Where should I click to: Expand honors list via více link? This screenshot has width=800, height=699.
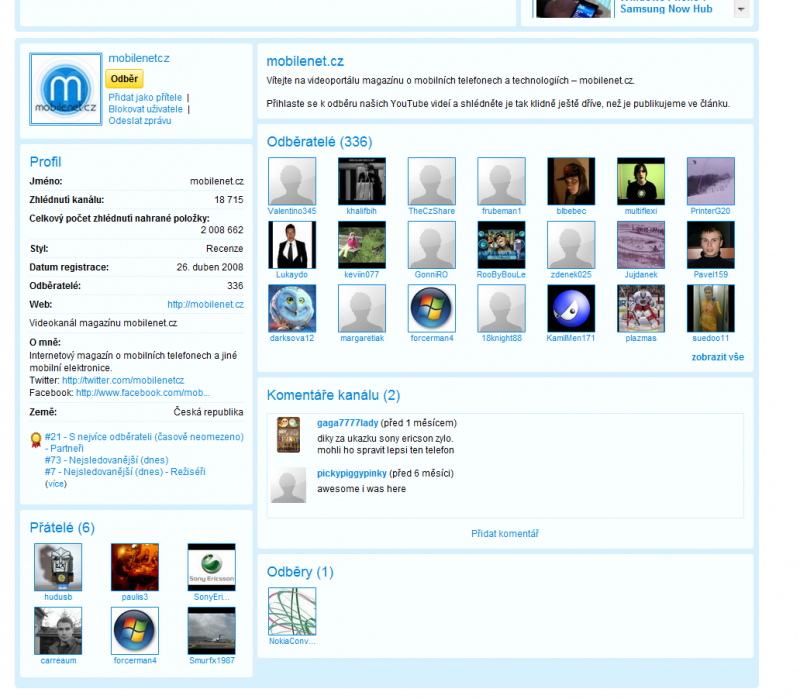(55, 483)
